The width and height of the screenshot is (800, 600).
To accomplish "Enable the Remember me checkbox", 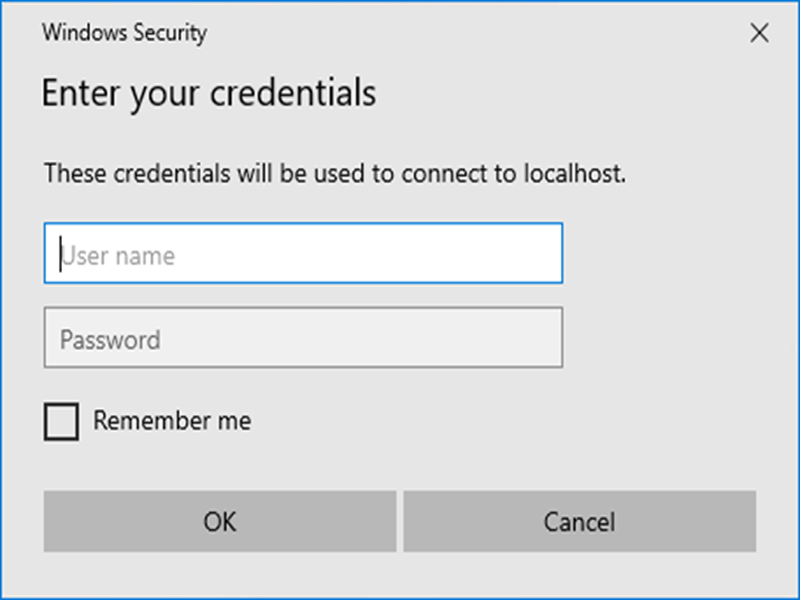I will pyautogui.click(x=61, y=421).
